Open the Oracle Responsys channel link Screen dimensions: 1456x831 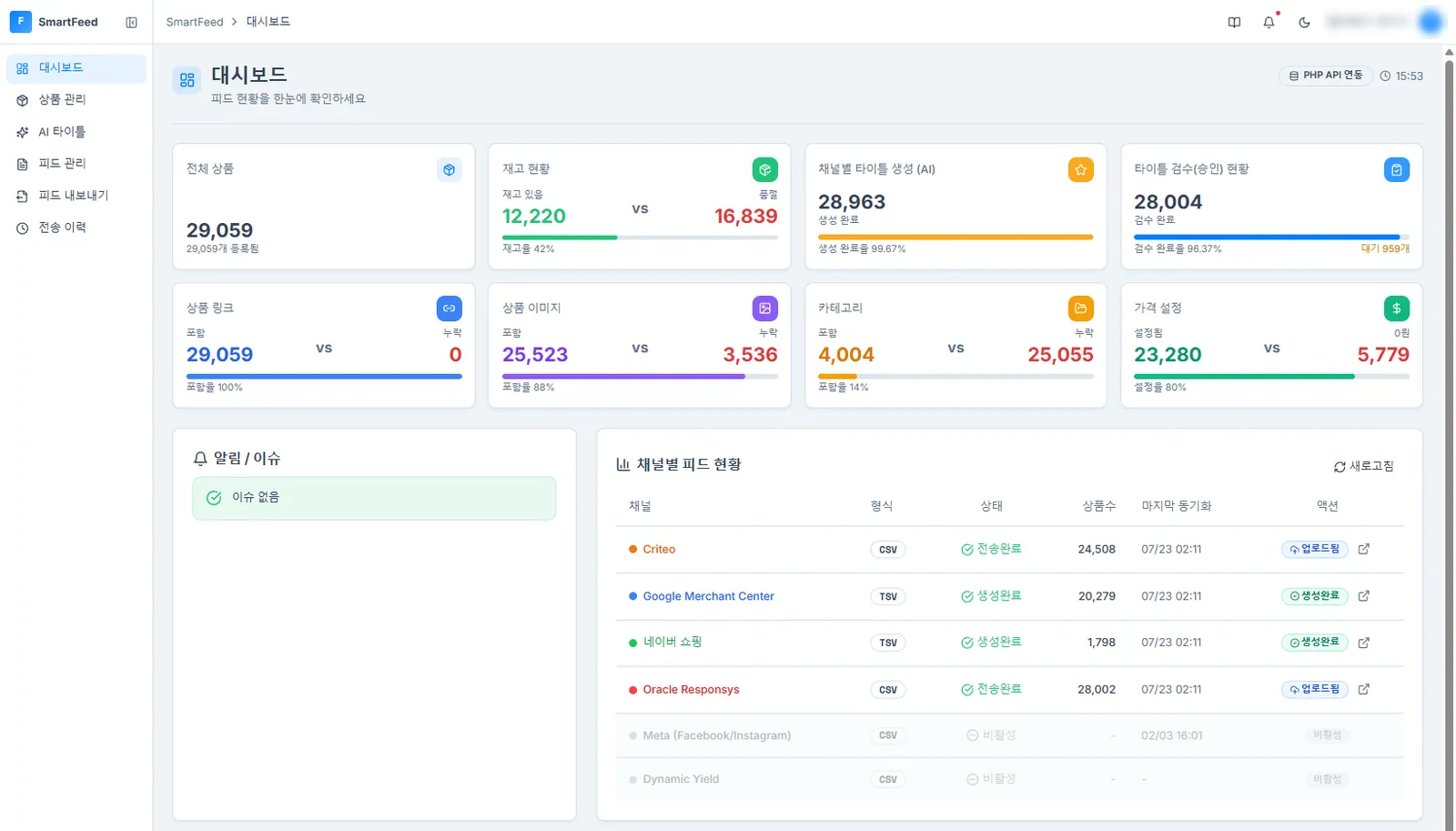(x=691, y=690)
